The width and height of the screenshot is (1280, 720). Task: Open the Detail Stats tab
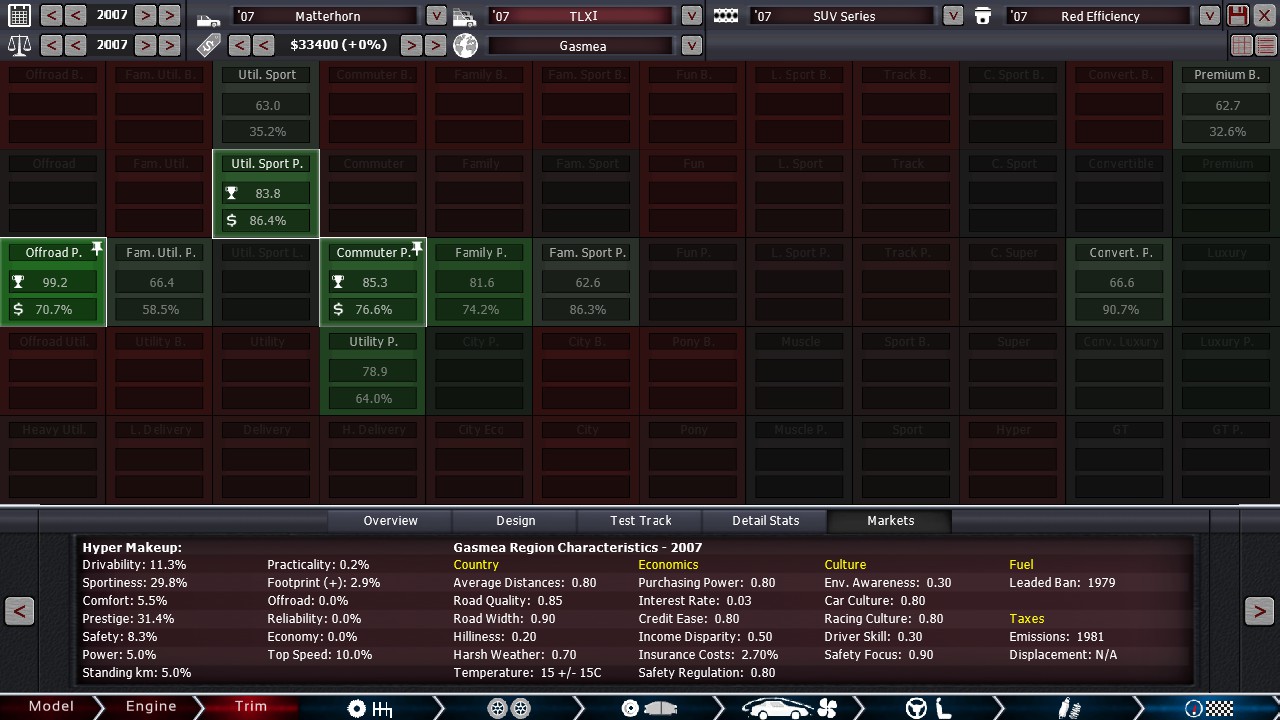[765, 520]
